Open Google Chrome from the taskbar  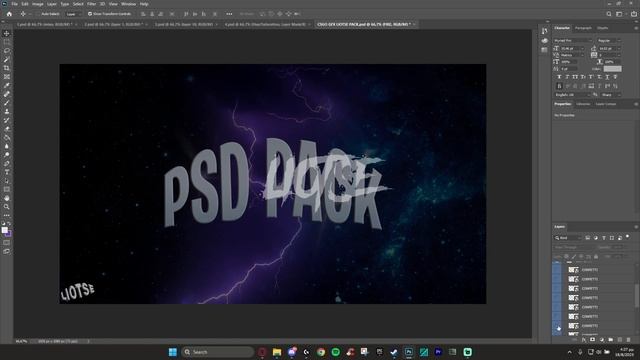coord(321,352)
